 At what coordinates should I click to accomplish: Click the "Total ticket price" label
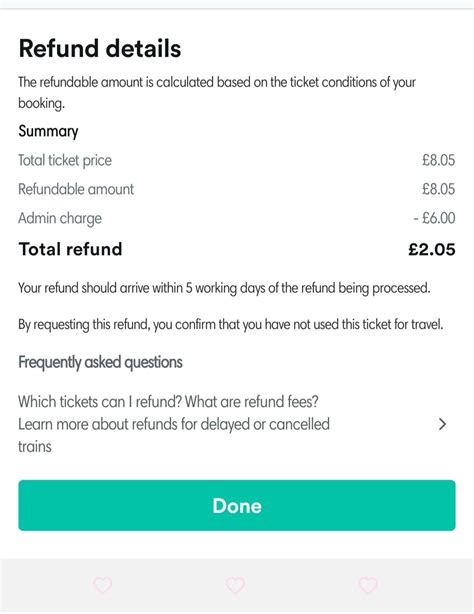(65, 161)
